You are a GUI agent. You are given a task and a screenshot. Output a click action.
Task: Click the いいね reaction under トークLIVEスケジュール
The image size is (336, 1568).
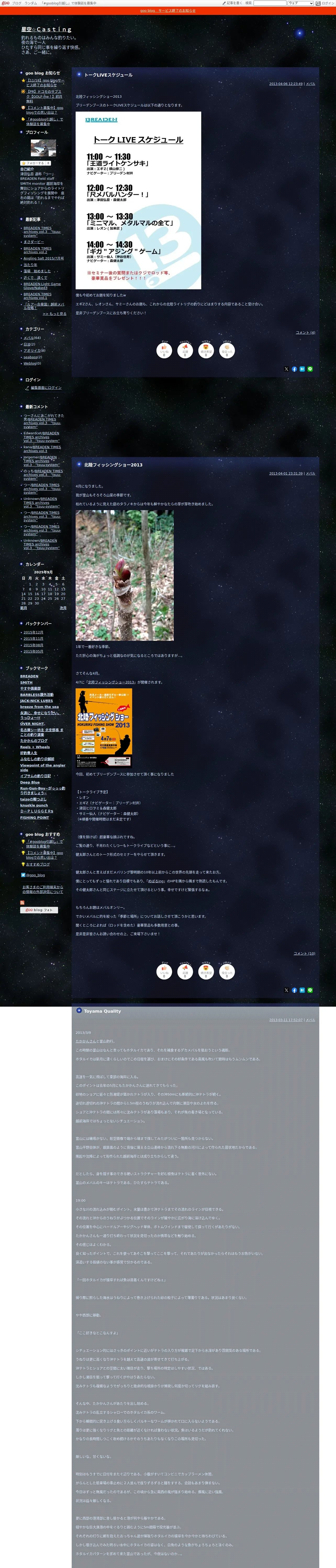tap(164, 350)
